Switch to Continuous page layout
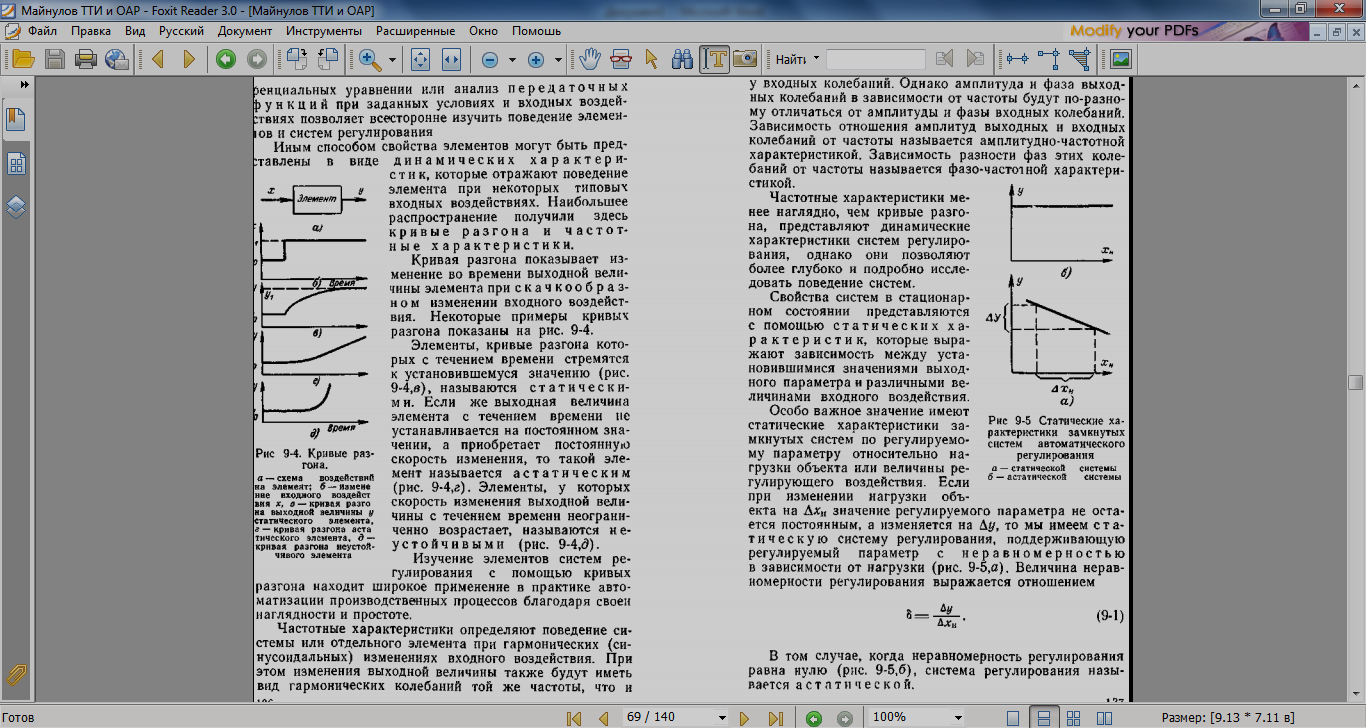The image size is (1366, 728). 1044,718
